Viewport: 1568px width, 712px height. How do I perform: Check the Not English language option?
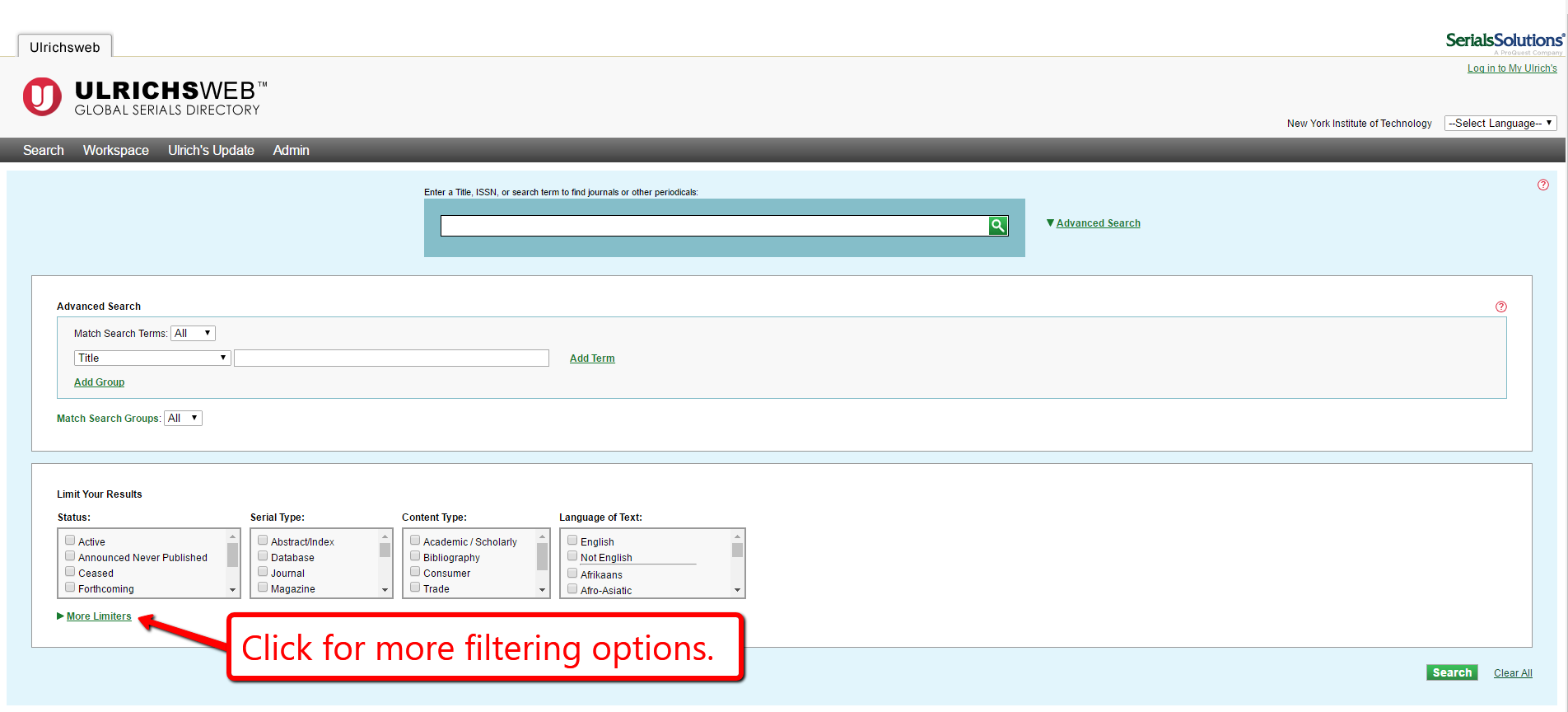click(572, 556)
